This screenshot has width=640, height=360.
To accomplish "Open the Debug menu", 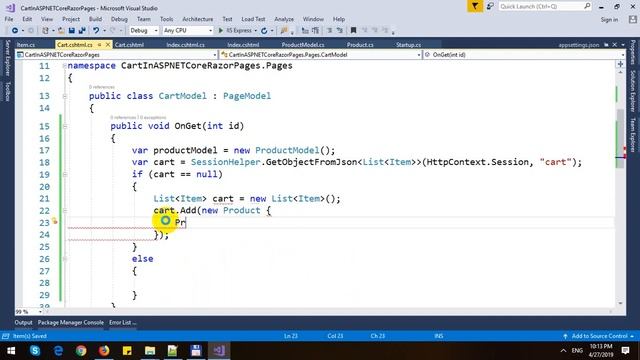I will click(119, 19).
